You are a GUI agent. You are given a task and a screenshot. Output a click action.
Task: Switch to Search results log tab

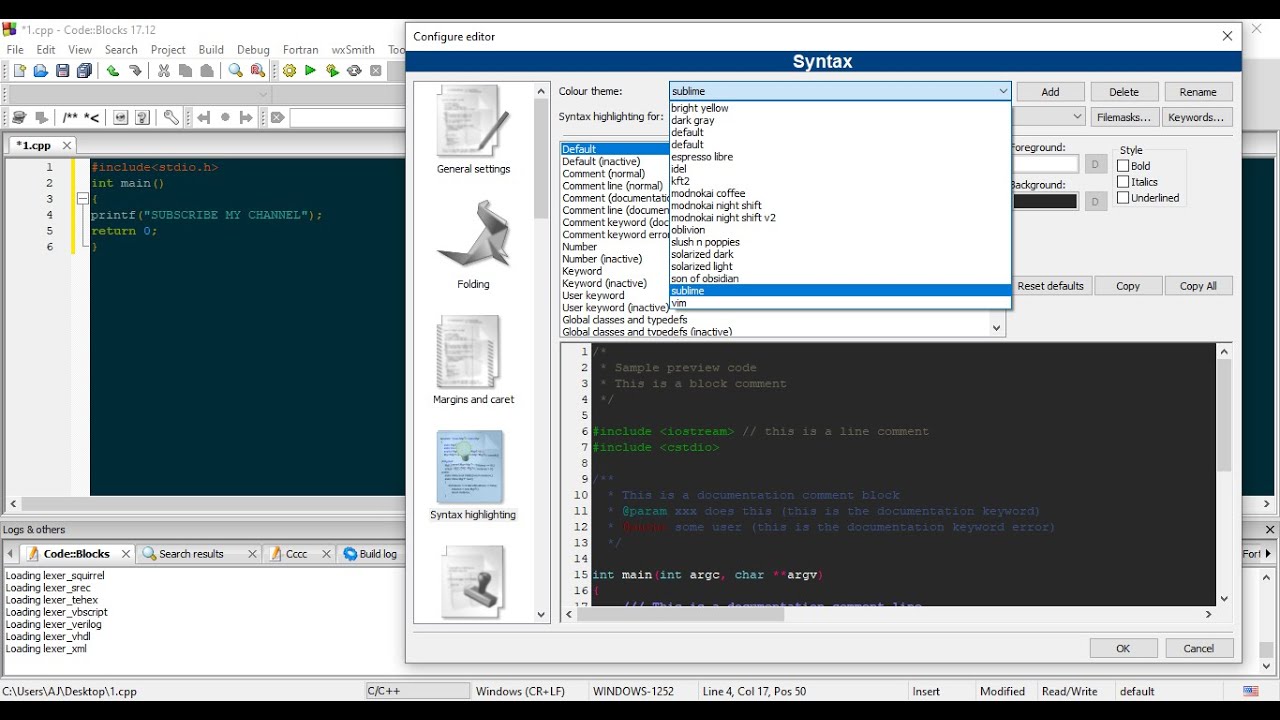click(x=199, y=553)
